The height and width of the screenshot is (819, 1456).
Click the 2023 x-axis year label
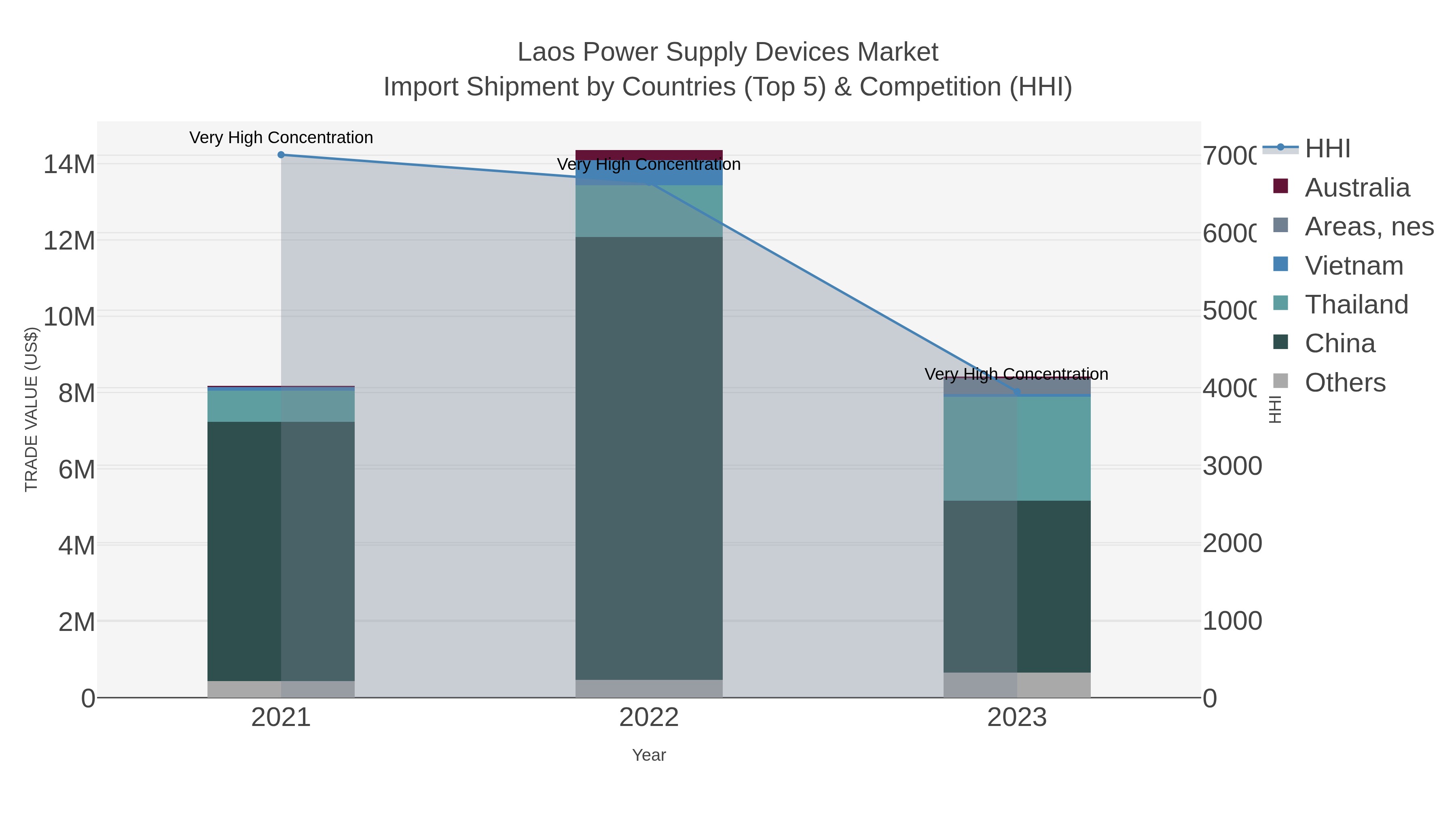pos(1017,718)
